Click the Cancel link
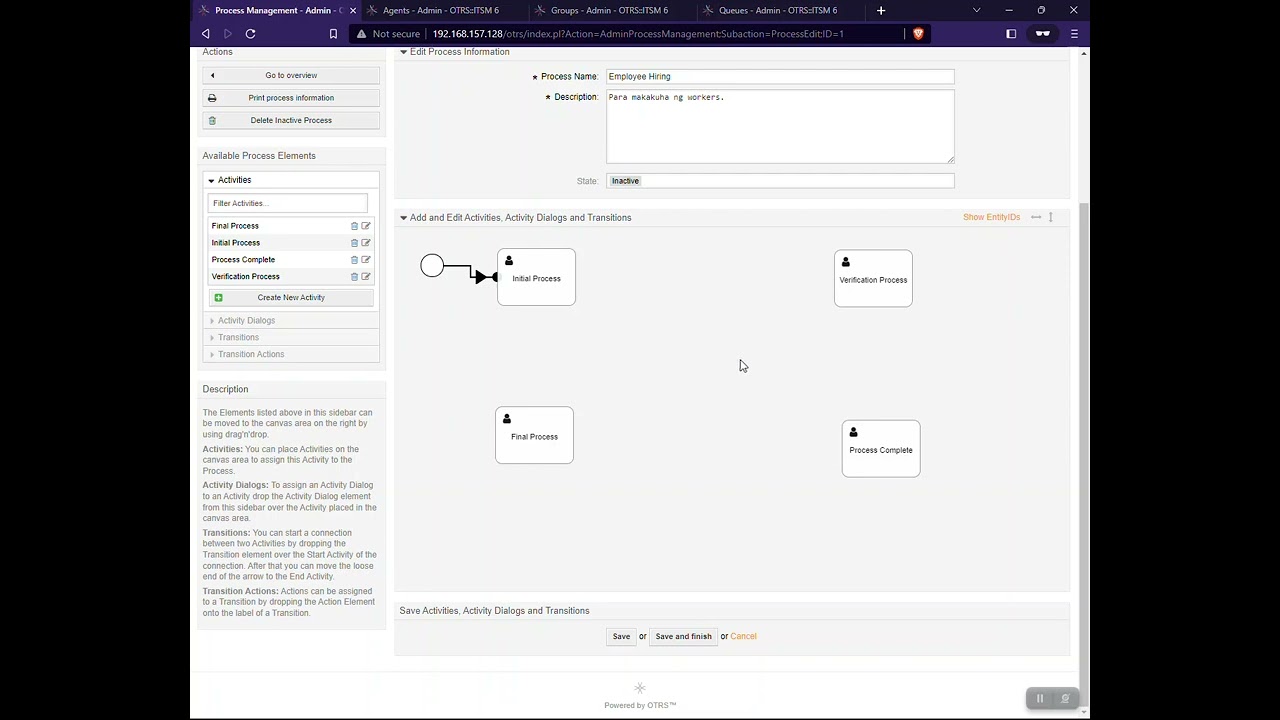 [743, 637]
